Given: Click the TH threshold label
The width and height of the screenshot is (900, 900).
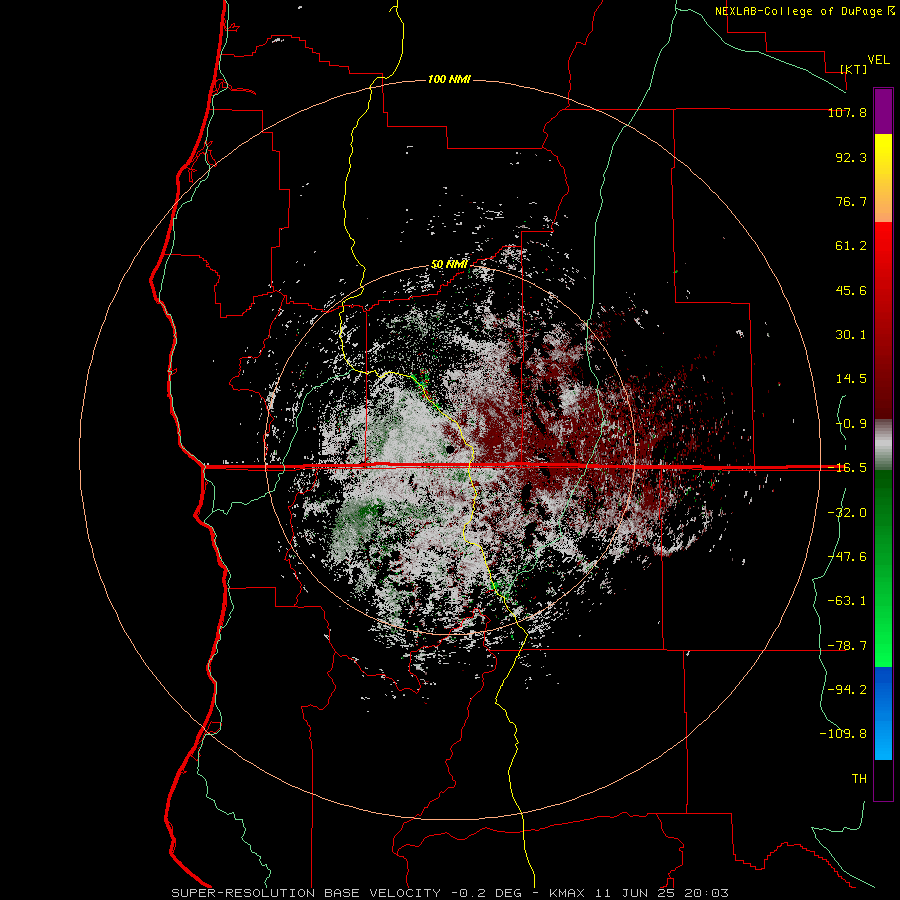Looking at the screenshot, I should 859,779.
